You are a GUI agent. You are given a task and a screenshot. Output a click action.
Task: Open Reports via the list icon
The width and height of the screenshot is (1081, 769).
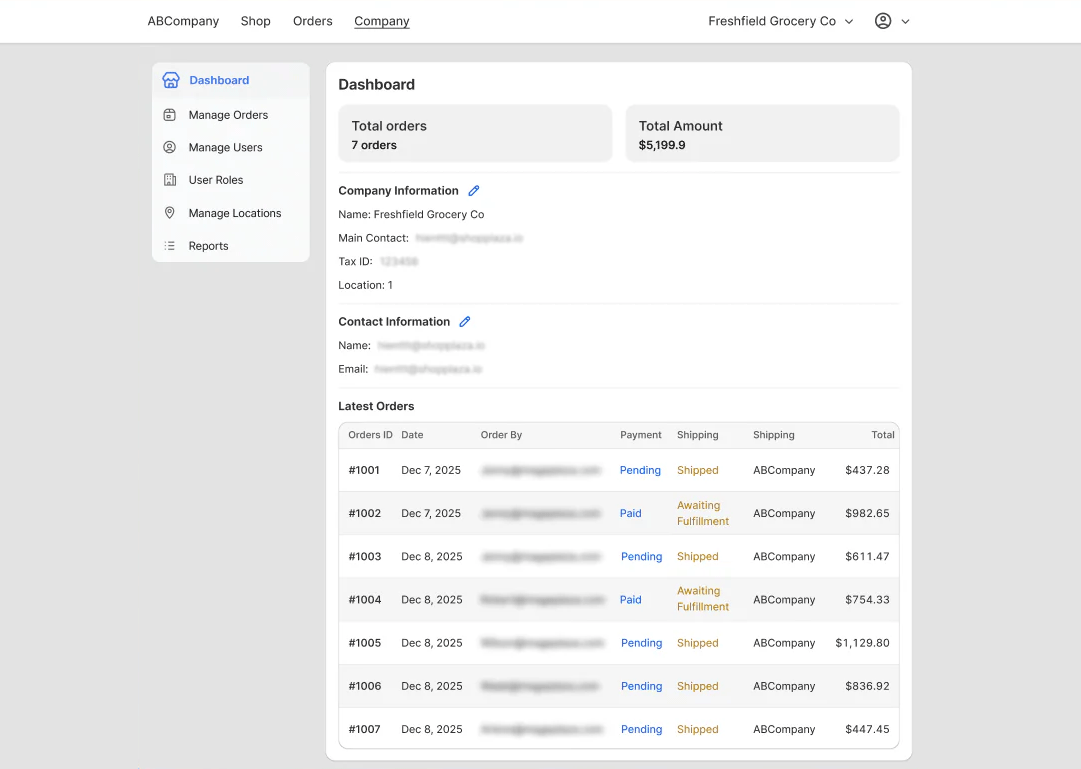click(x=169, y=246)
